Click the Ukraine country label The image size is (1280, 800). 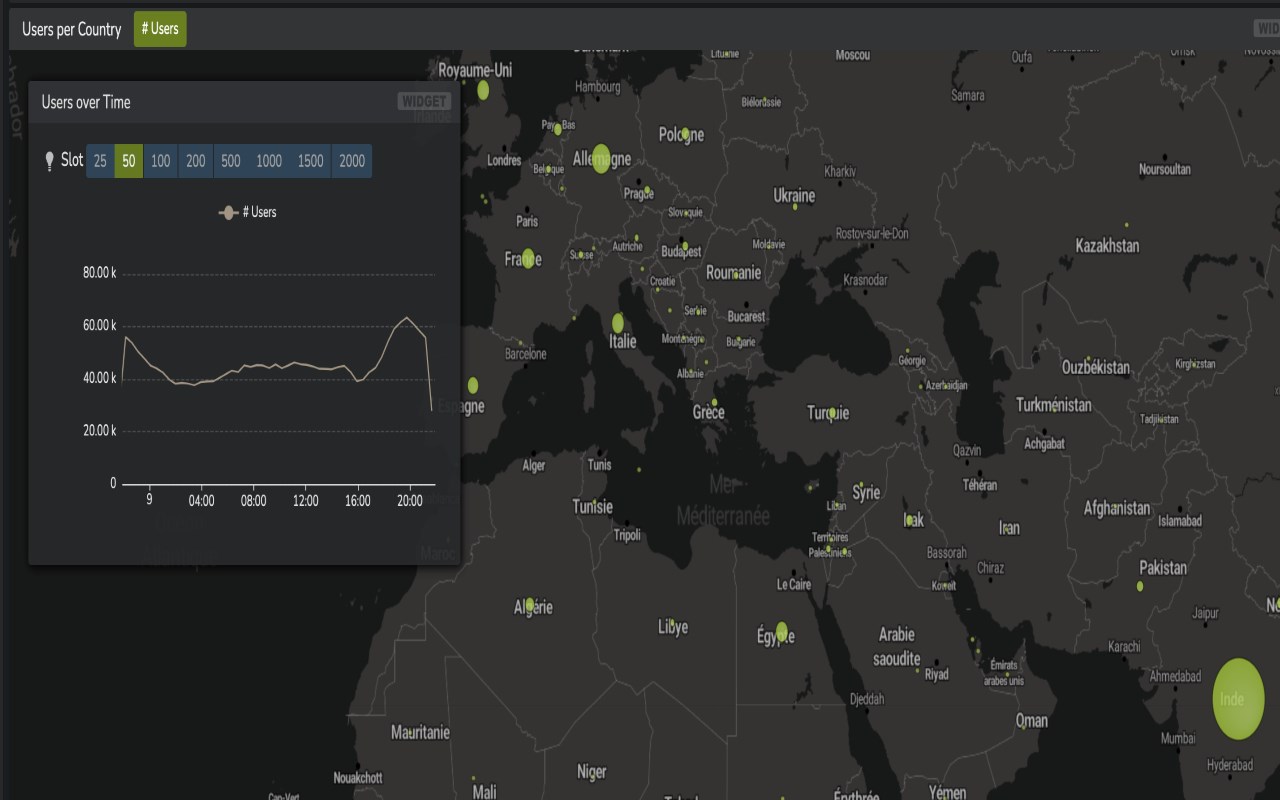pyautogui.click(x=794, y=196)
